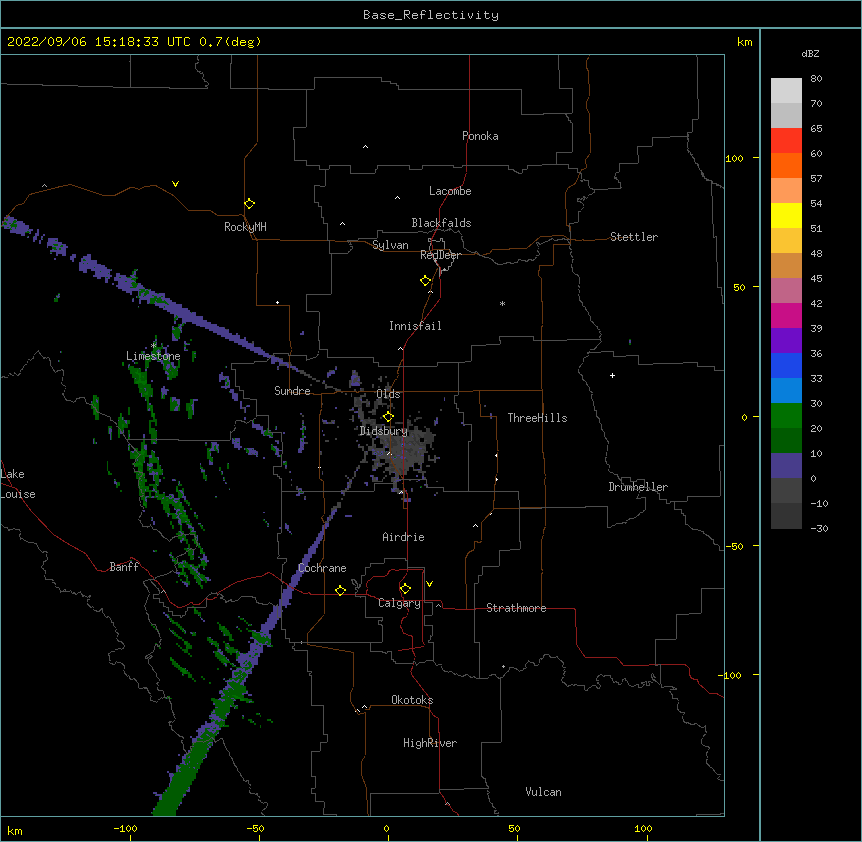Click the asterisk marker above Limestone label
Image resolution: width=862 pixels, height=842 pixels.
click(x=153, y=345)
